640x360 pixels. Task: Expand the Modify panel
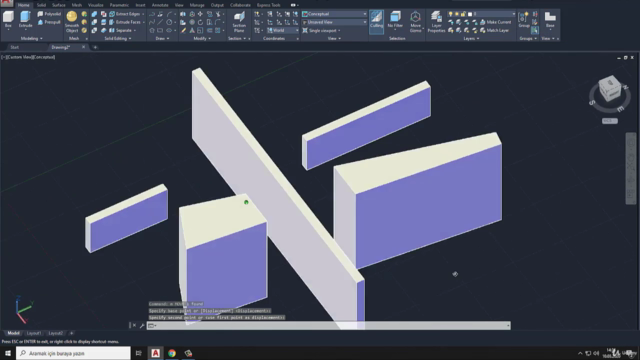click(202, 38)
